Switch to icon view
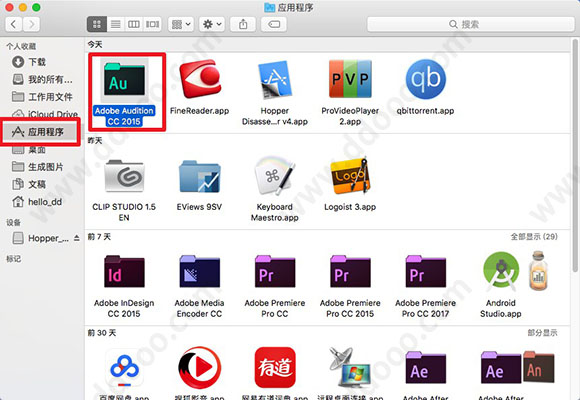The height and width of the screenshot is (400, 580). (x=97, y=24)
